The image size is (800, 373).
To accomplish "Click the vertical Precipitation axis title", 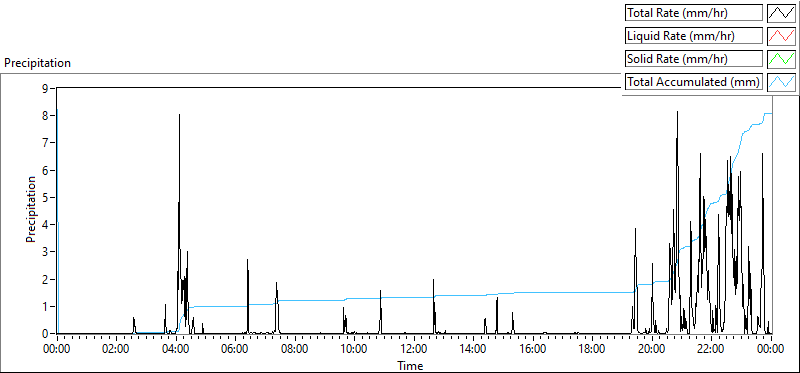I will (x=31, y=209).
